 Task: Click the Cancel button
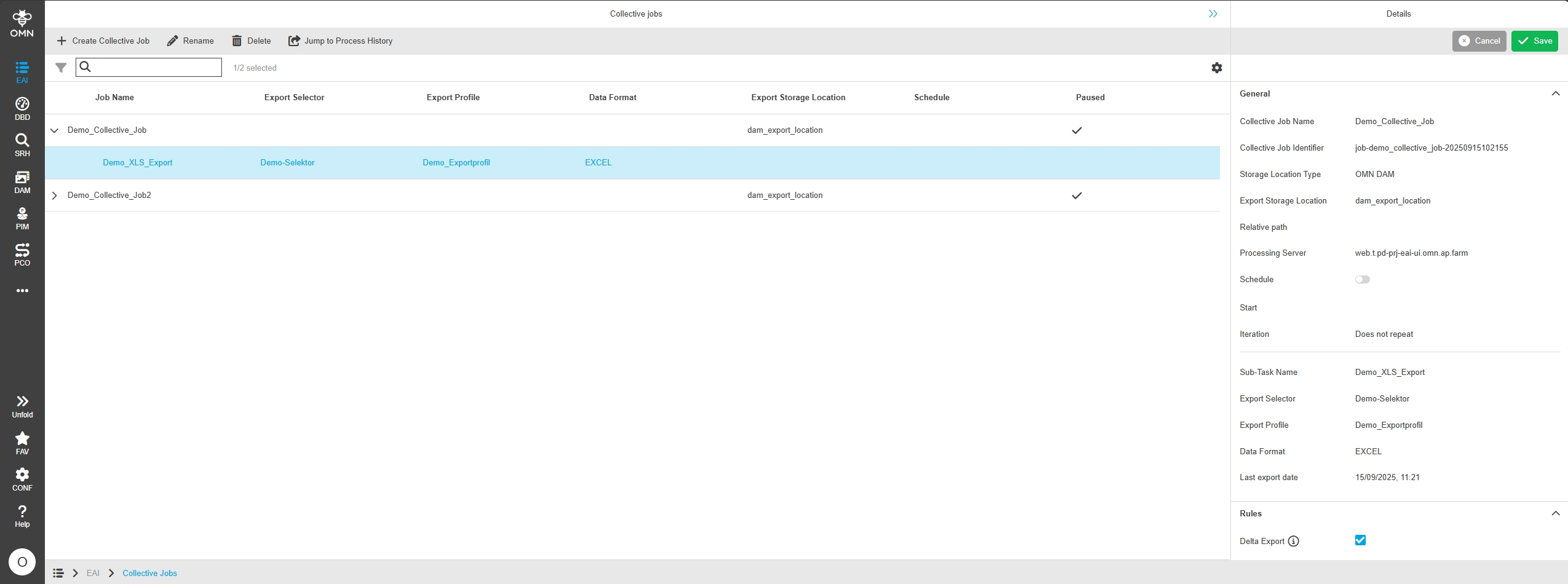[x=1479, y=41]
